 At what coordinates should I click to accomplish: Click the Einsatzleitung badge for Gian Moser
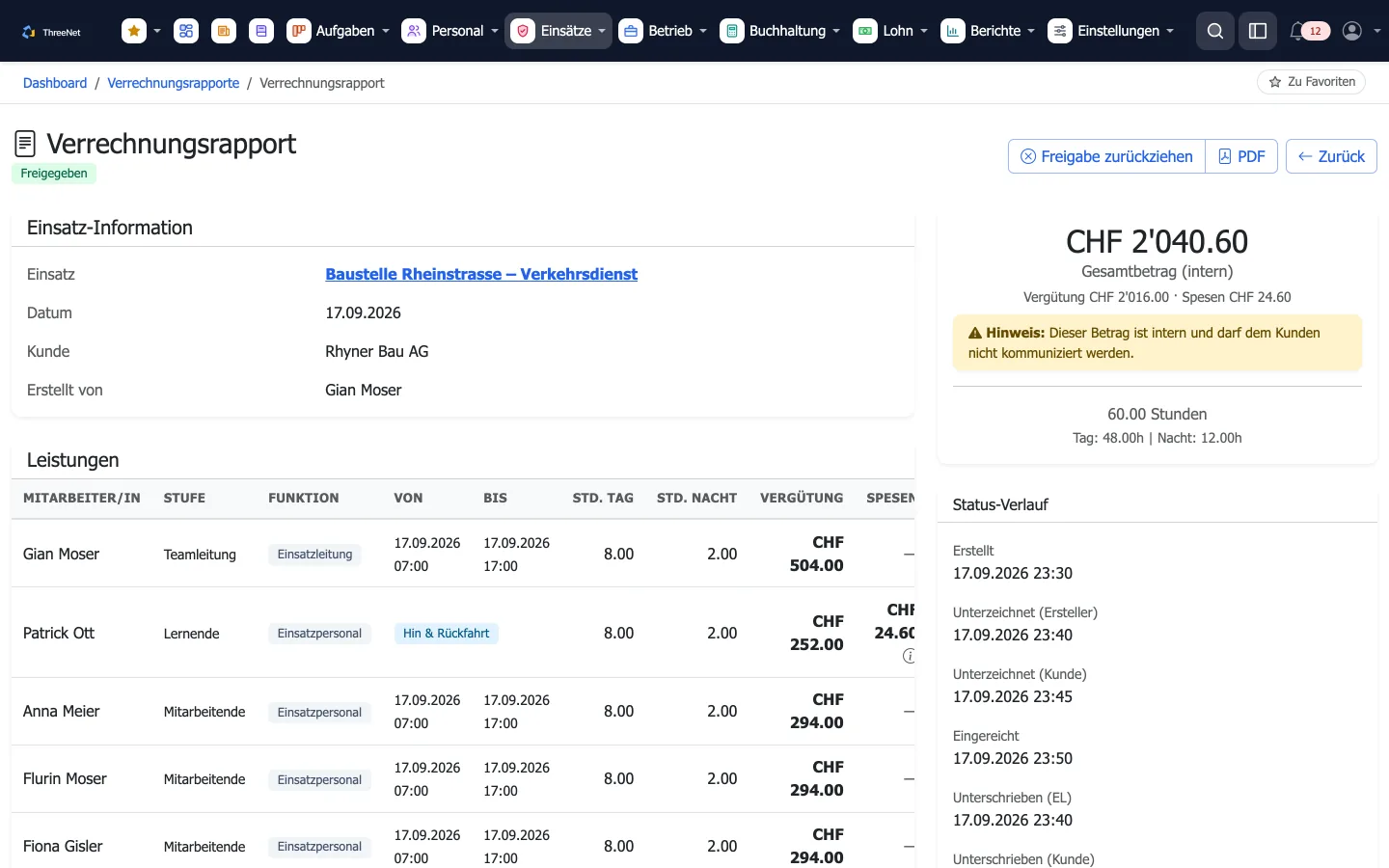[x=314, y=555]
